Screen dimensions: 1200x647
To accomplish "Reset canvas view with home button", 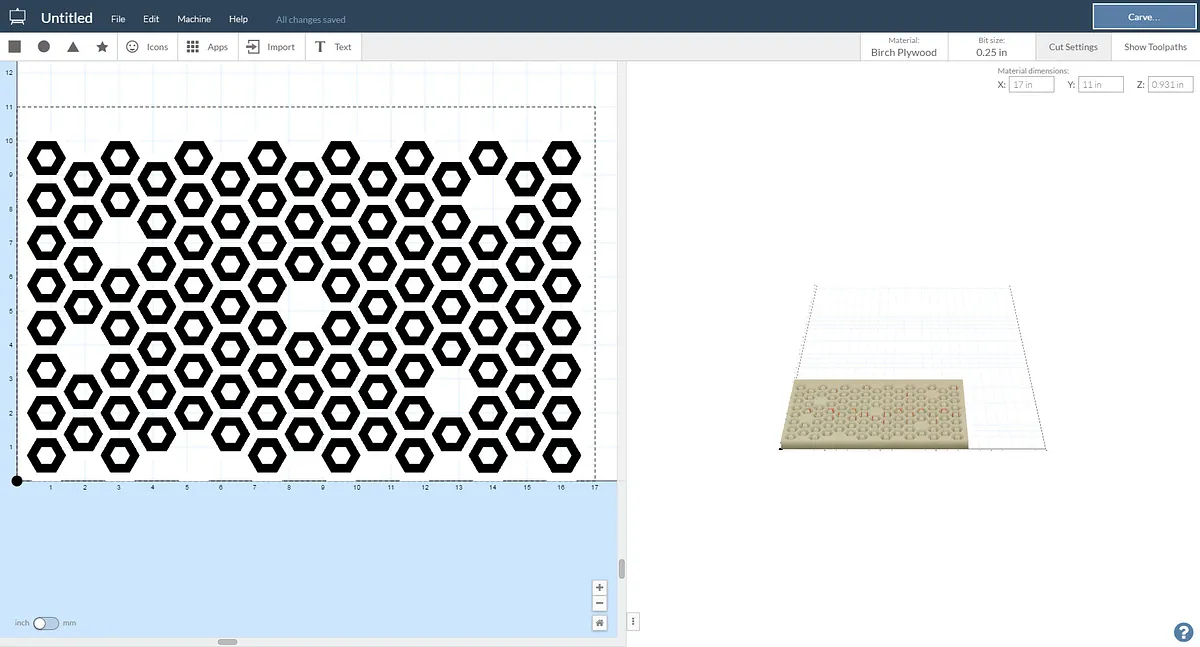I will pyautogui.click(x=600, y=623).
